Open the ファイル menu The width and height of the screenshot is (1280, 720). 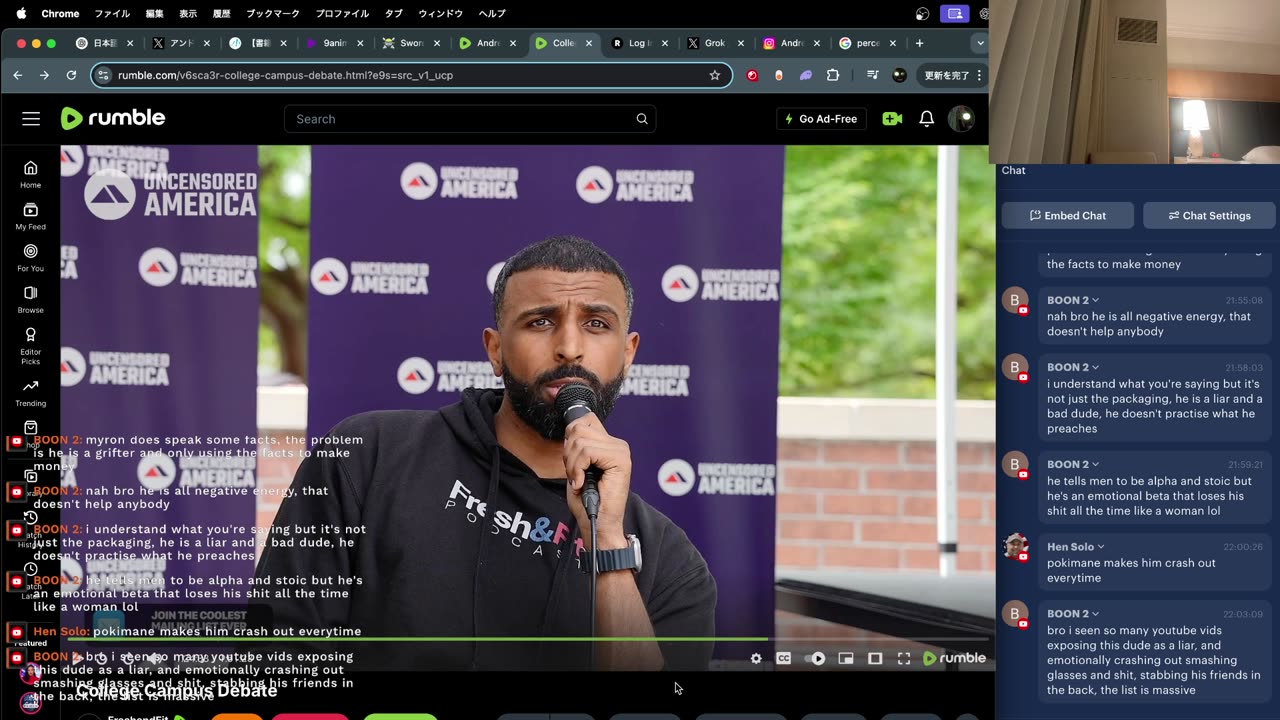pyautogui.click(x=112, y=14)
